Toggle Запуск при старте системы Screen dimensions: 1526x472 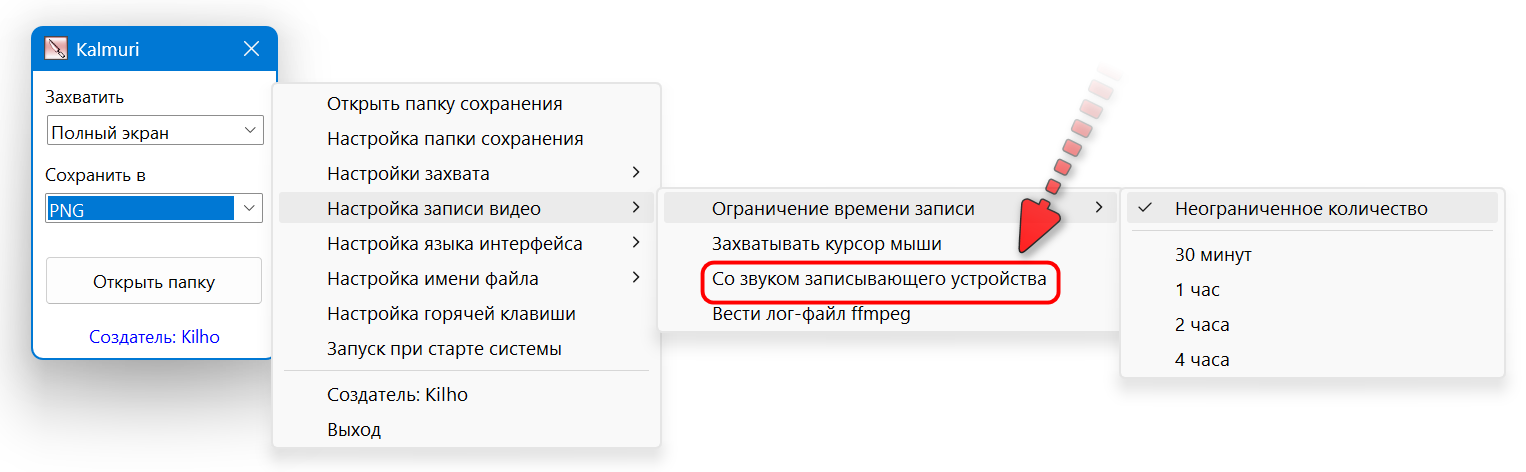point(444,349)
